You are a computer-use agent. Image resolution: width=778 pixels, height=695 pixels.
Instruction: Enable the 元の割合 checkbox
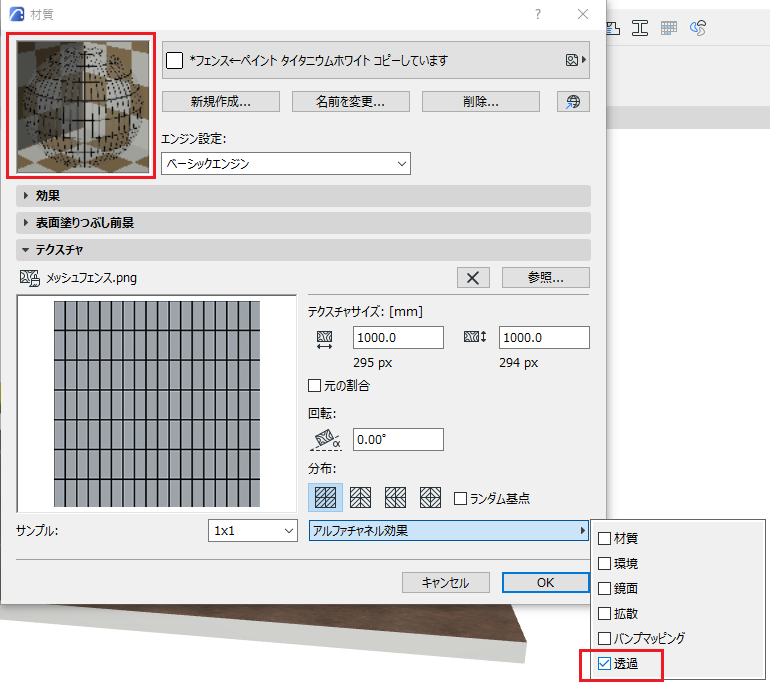(x=314, y=385)
